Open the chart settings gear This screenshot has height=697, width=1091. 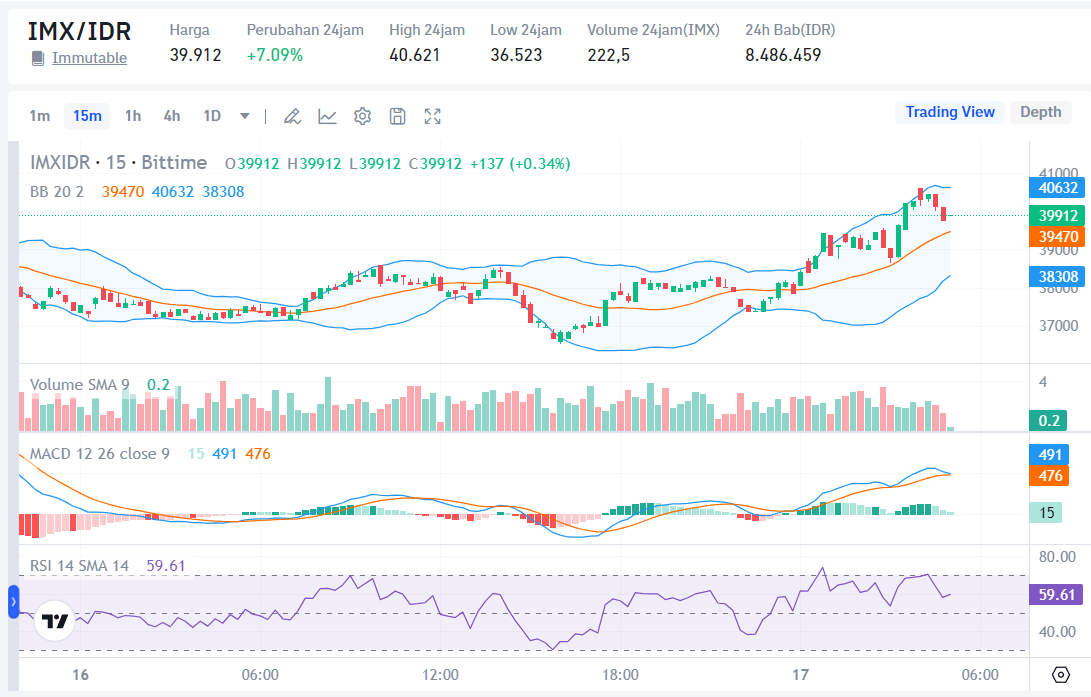[x=362, y=116]
